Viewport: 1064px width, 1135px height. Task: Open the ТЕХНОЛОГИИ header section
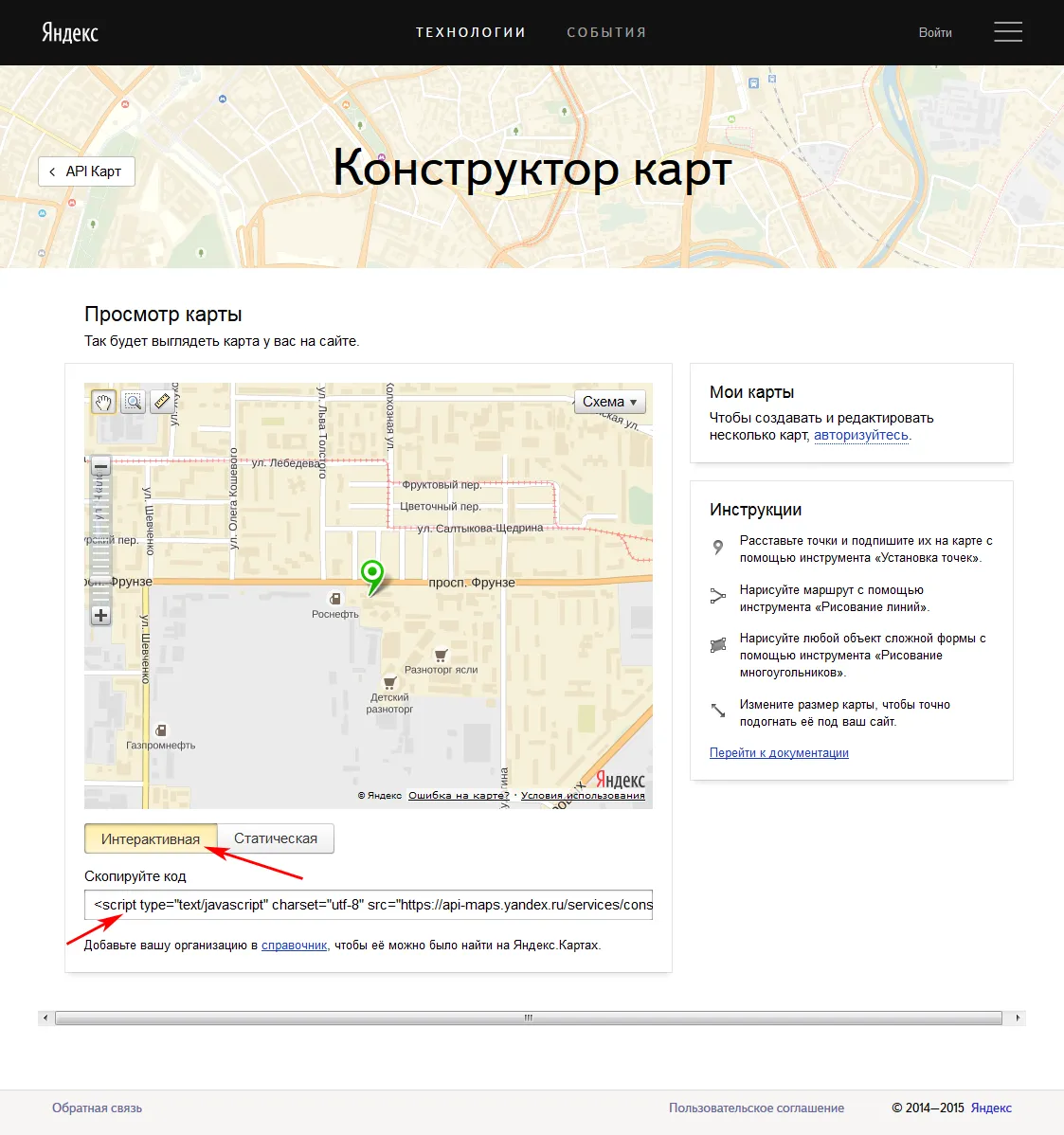[471, 32]
